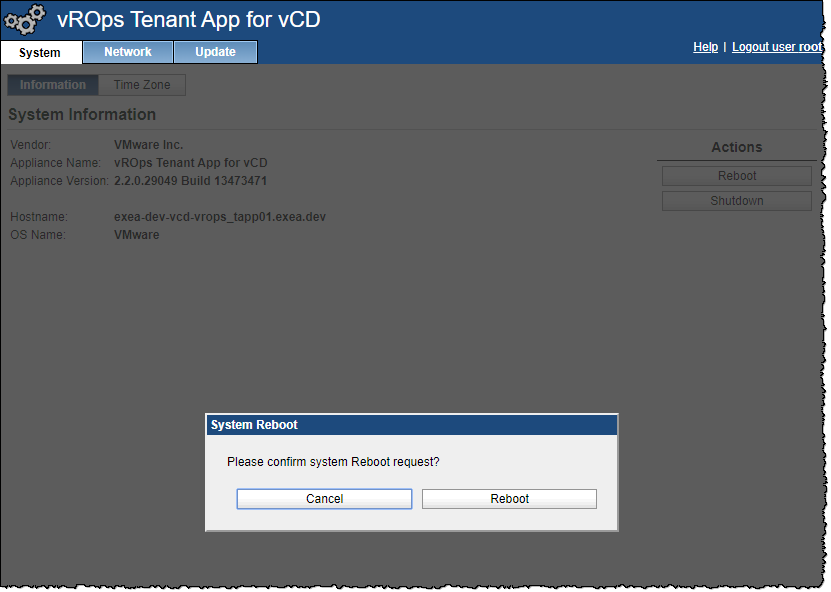This screenshot has width=831, height=592.
Task: Click the Actions panel header
Action: click(x=736, y=147)
